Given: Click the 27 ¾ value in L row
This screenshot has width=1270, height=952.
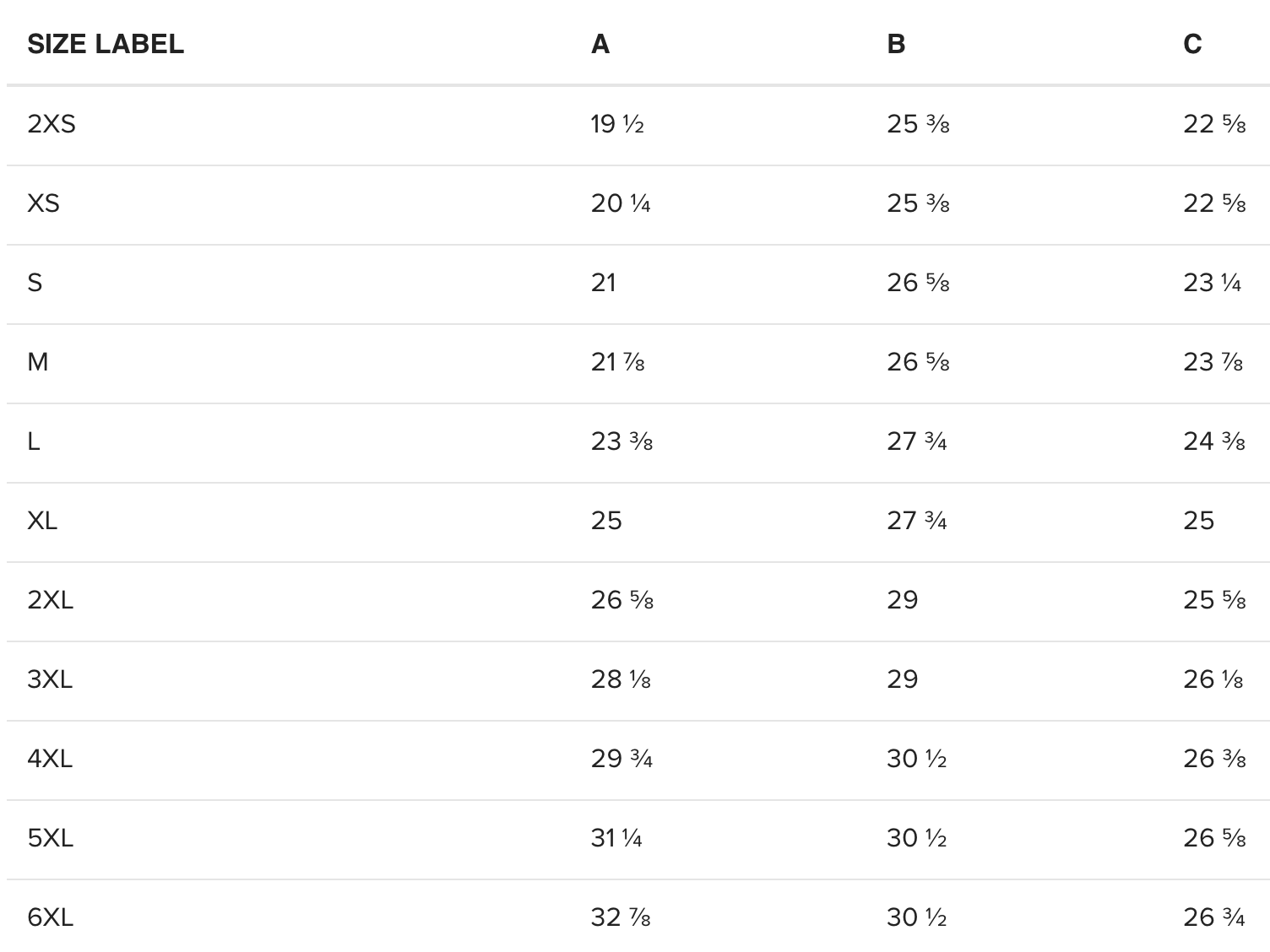Looking at the screenshot, I should click(917, 441).
